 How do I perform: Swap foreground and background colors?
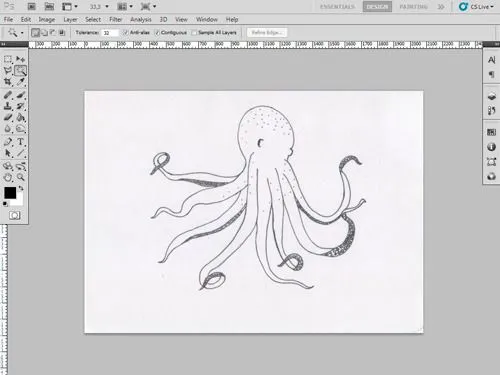point(21,189)
